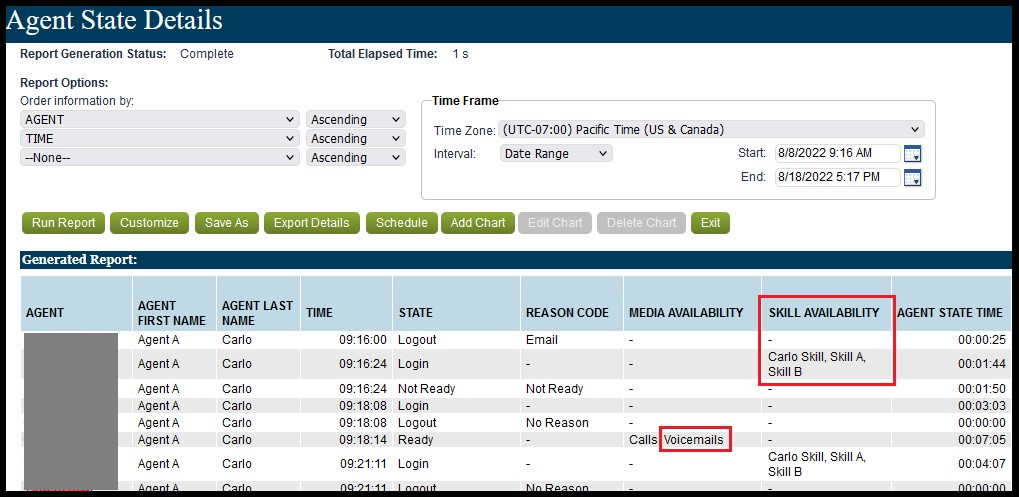Click the AGENT column header
The height and width of the screenshot is (497, 1019).
77,303
